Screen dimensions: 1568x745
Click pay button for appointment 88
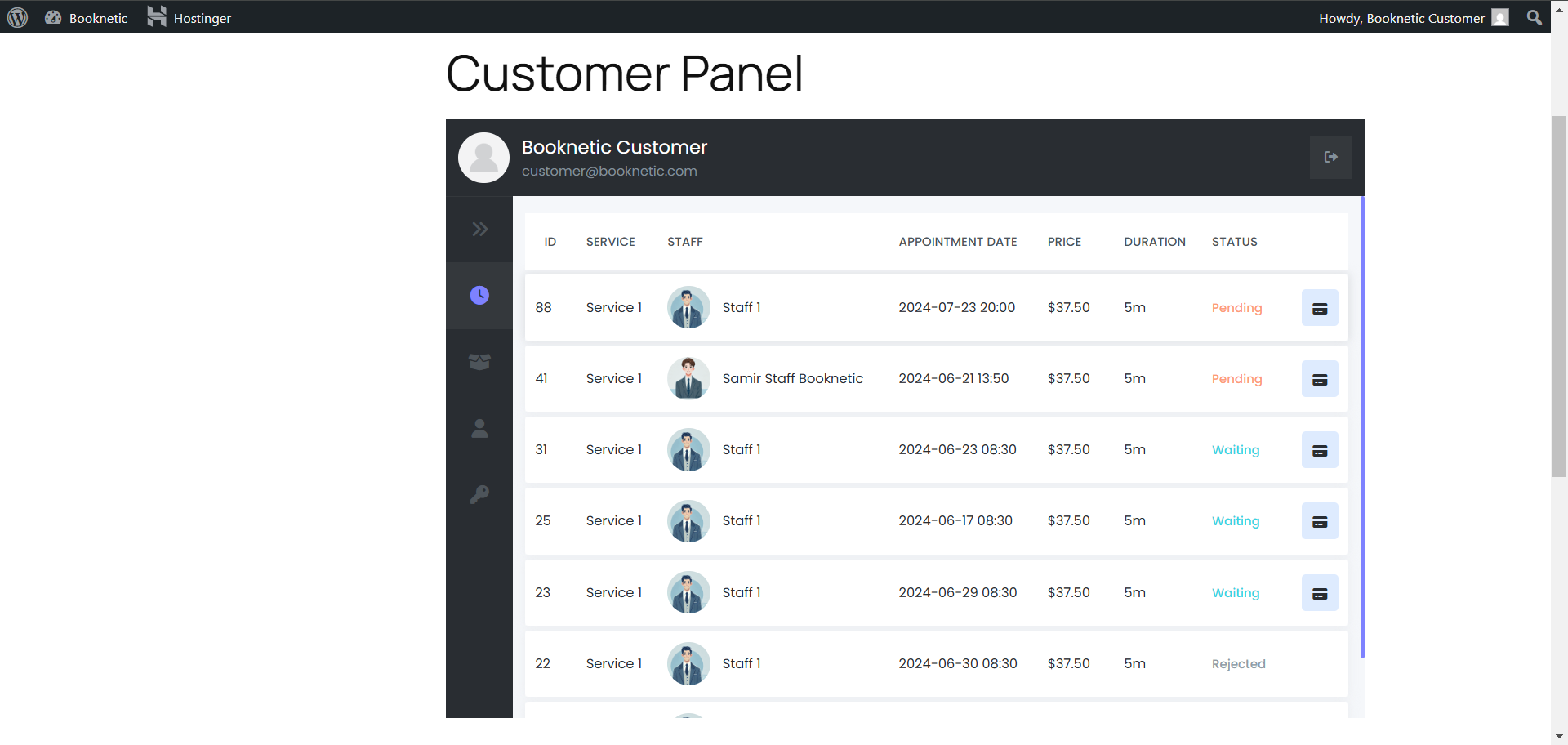pos(1320,308)
